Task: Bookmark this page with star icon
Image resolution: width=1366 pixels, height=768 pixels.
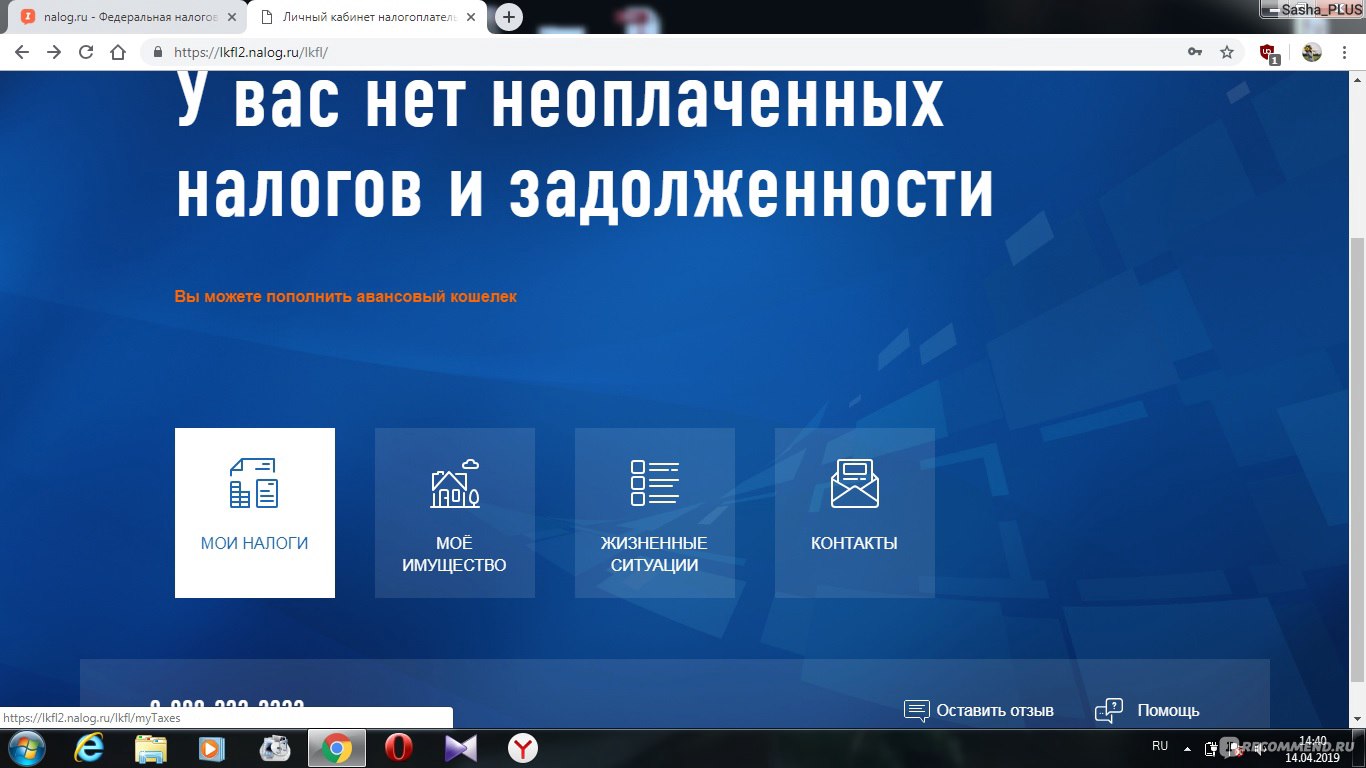Action: (x=1227, y=52)
